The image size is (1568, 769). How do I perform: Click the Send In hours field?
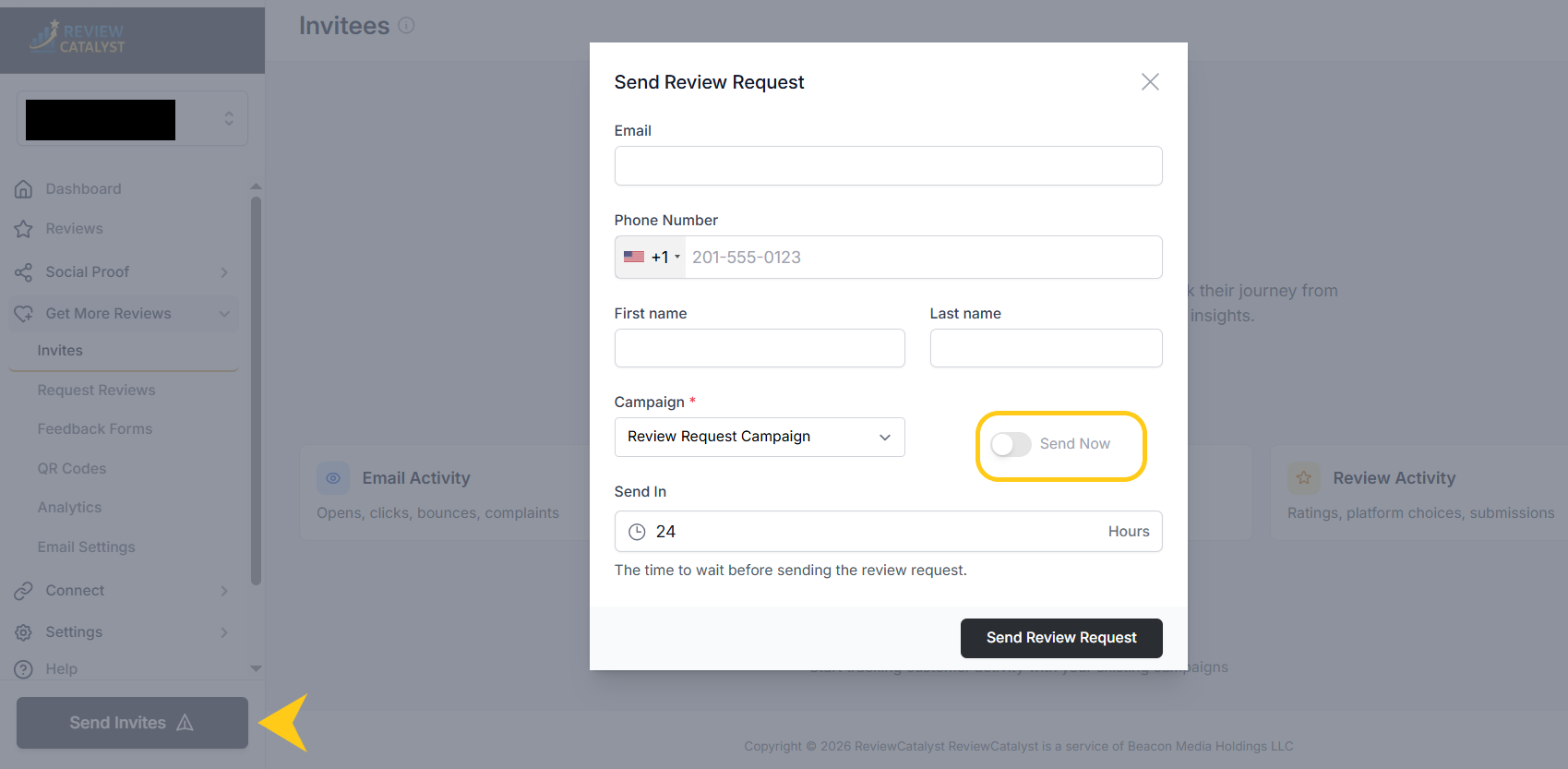(877, 532)
